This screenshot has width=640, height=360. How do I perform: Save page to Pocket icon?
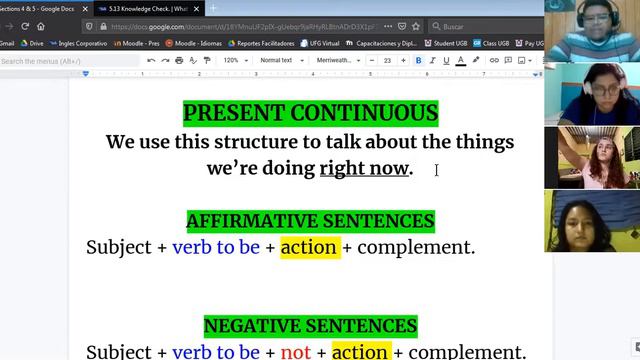[402, 27]
